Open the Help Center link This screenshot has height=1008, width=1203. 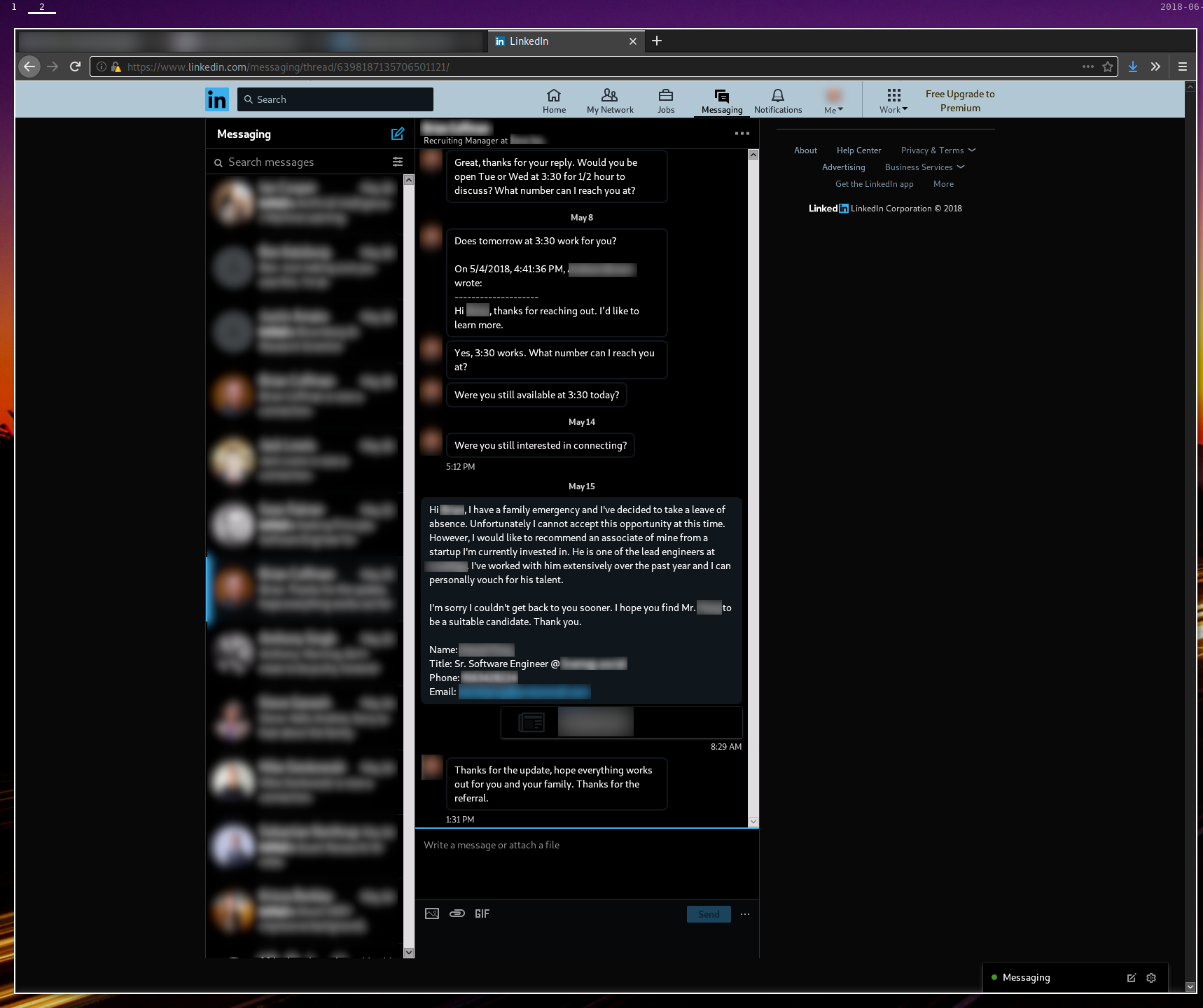pos(858,150)
